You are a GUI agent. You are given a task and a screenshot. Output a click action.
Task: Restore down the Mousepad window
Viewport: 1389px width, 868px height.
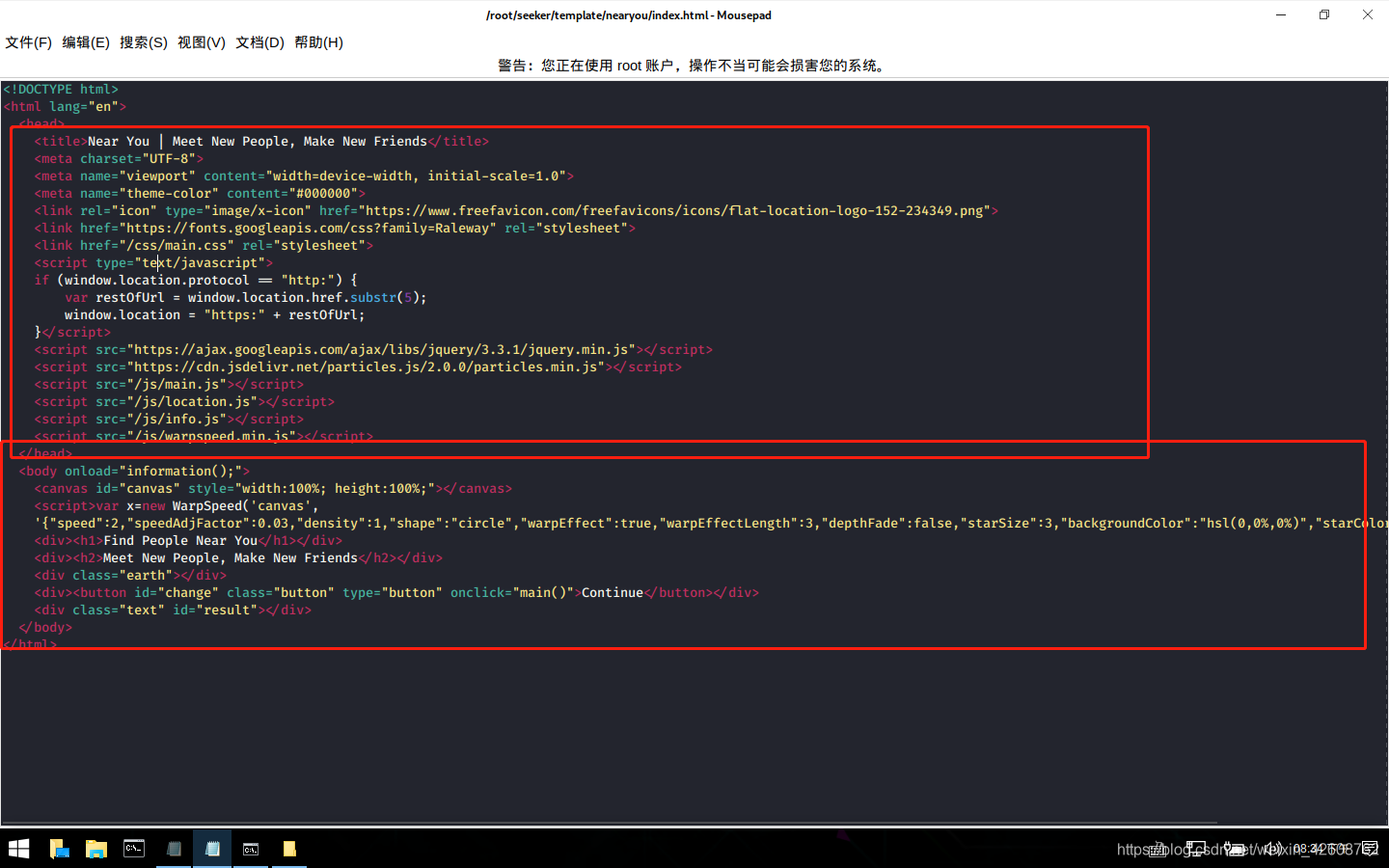1324,14
